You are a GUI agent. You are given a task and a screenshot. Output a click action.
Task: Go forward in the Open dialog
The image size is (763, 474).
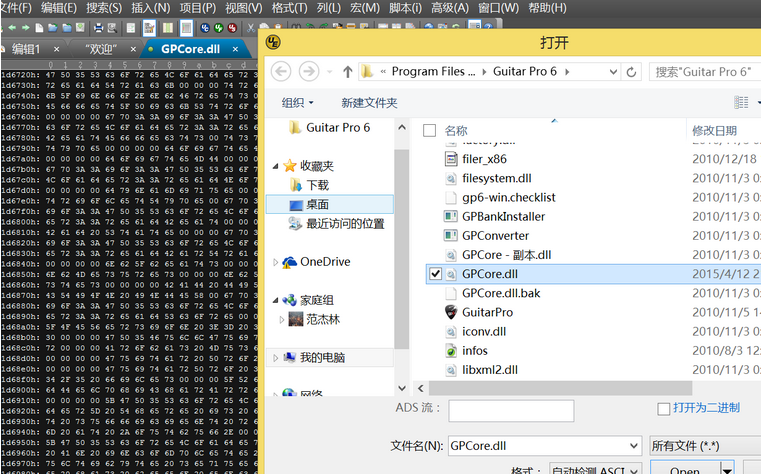(x=309, y=72)
